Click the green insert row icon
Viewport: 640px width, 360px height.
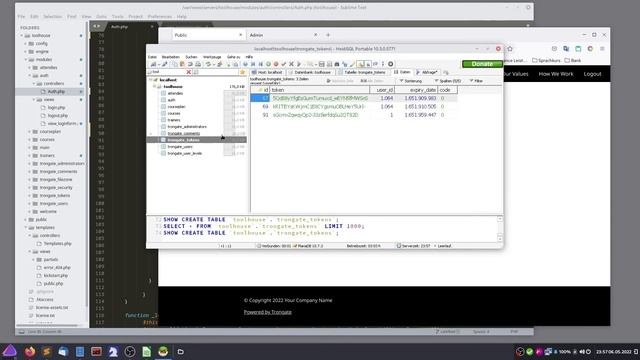[268, 64]
